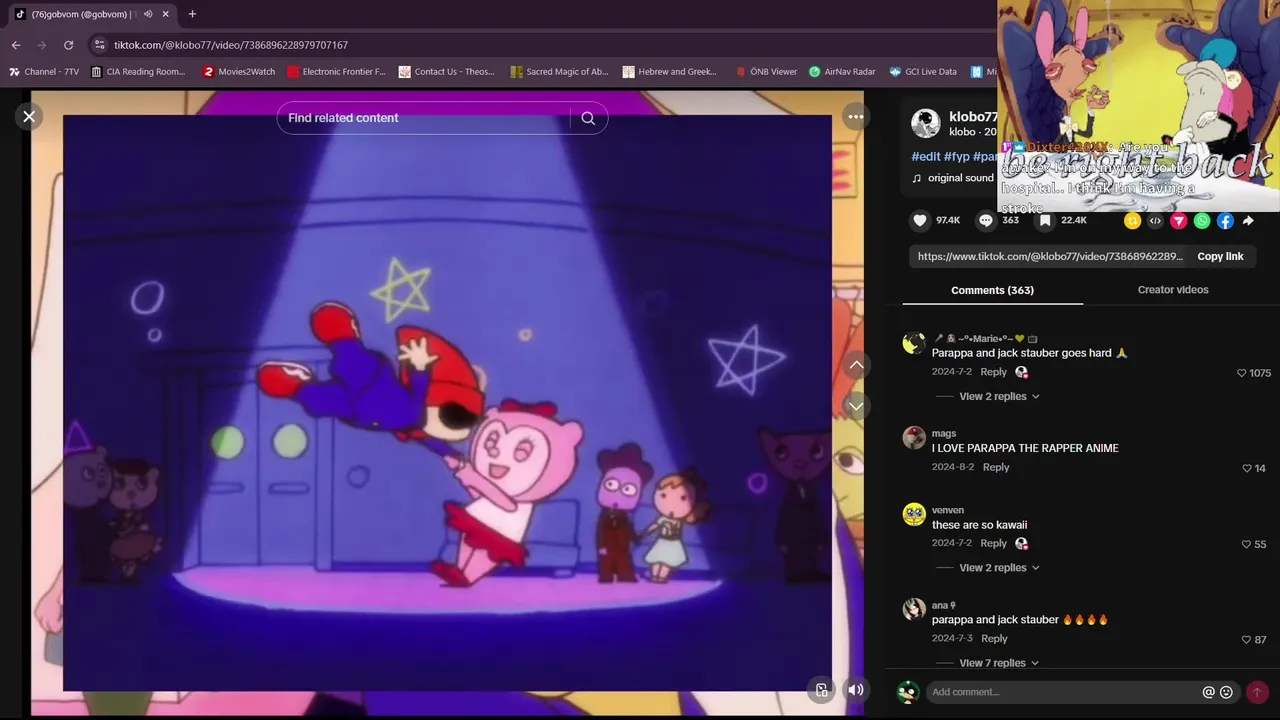The image size is (1280, 720).
Task: Reply to venven's comment
Action: 993,543
